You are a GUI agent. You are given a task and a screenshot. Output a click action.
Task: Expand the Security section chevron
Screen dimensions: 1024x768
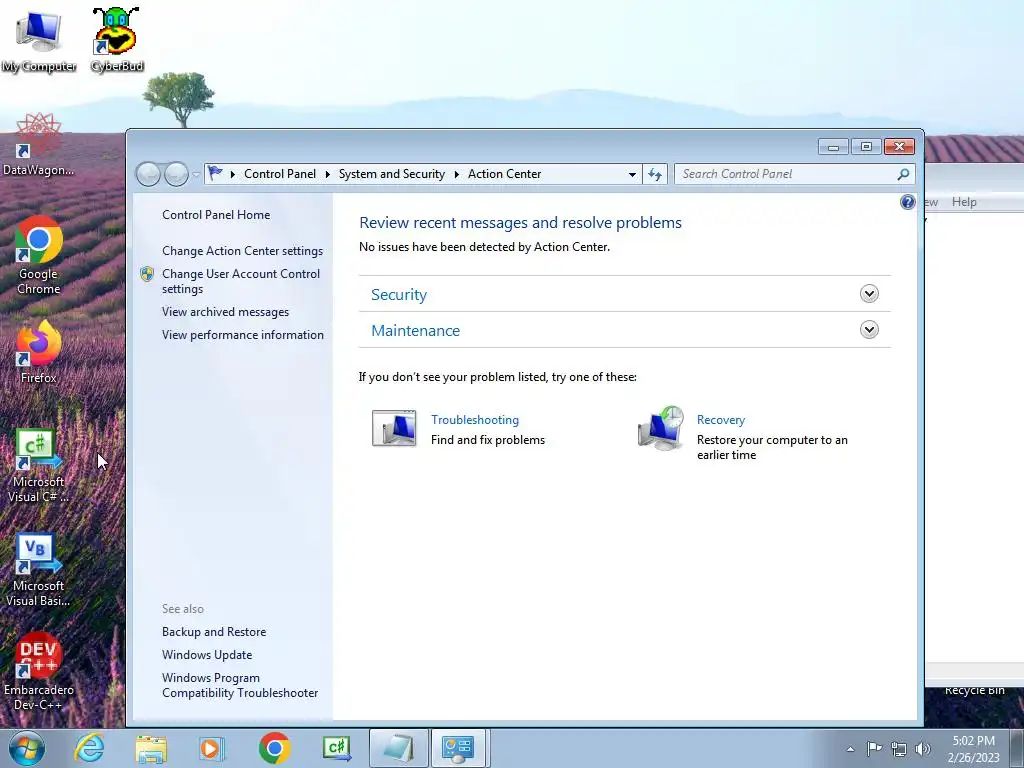click(x=869, y=294)
